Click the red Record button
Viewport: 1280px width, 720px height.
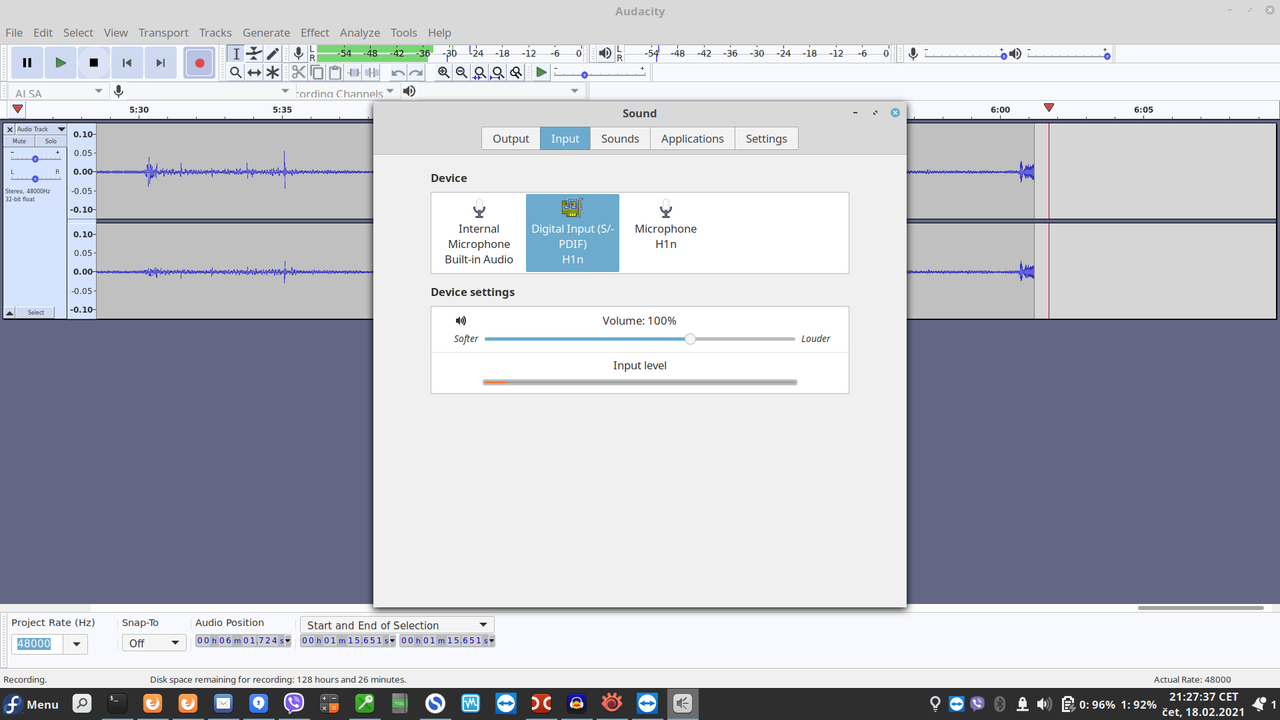pos(199,63)
